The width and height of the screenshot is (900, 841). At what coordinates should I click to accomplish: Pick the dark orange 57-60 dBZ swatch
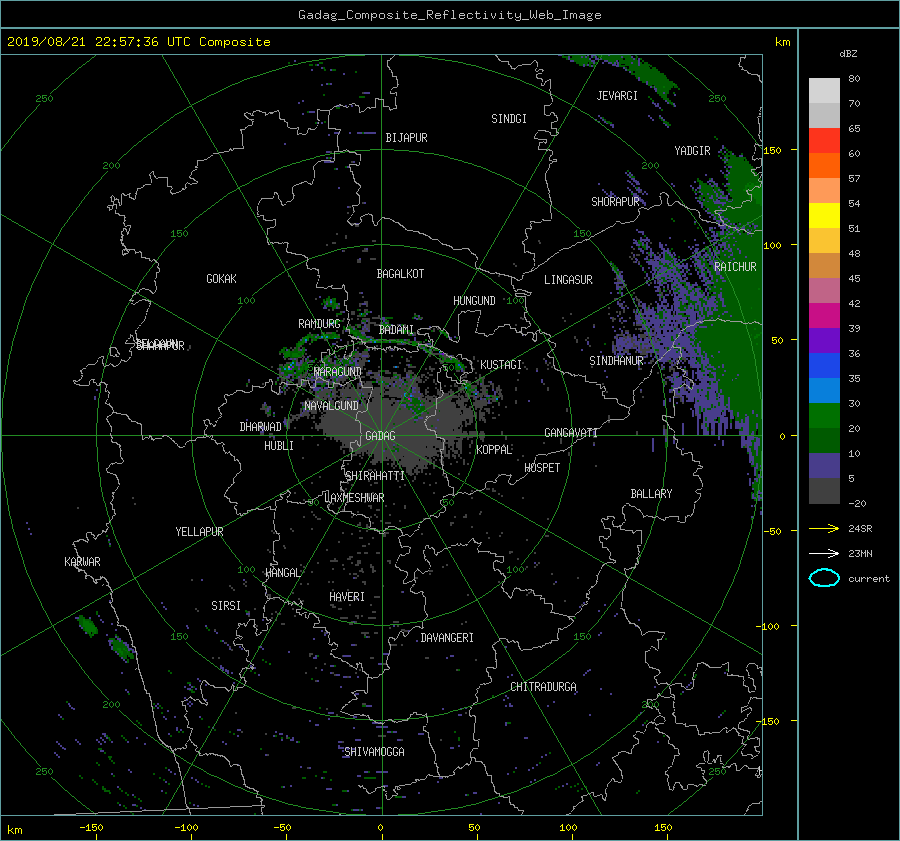[x=824, y=166]
